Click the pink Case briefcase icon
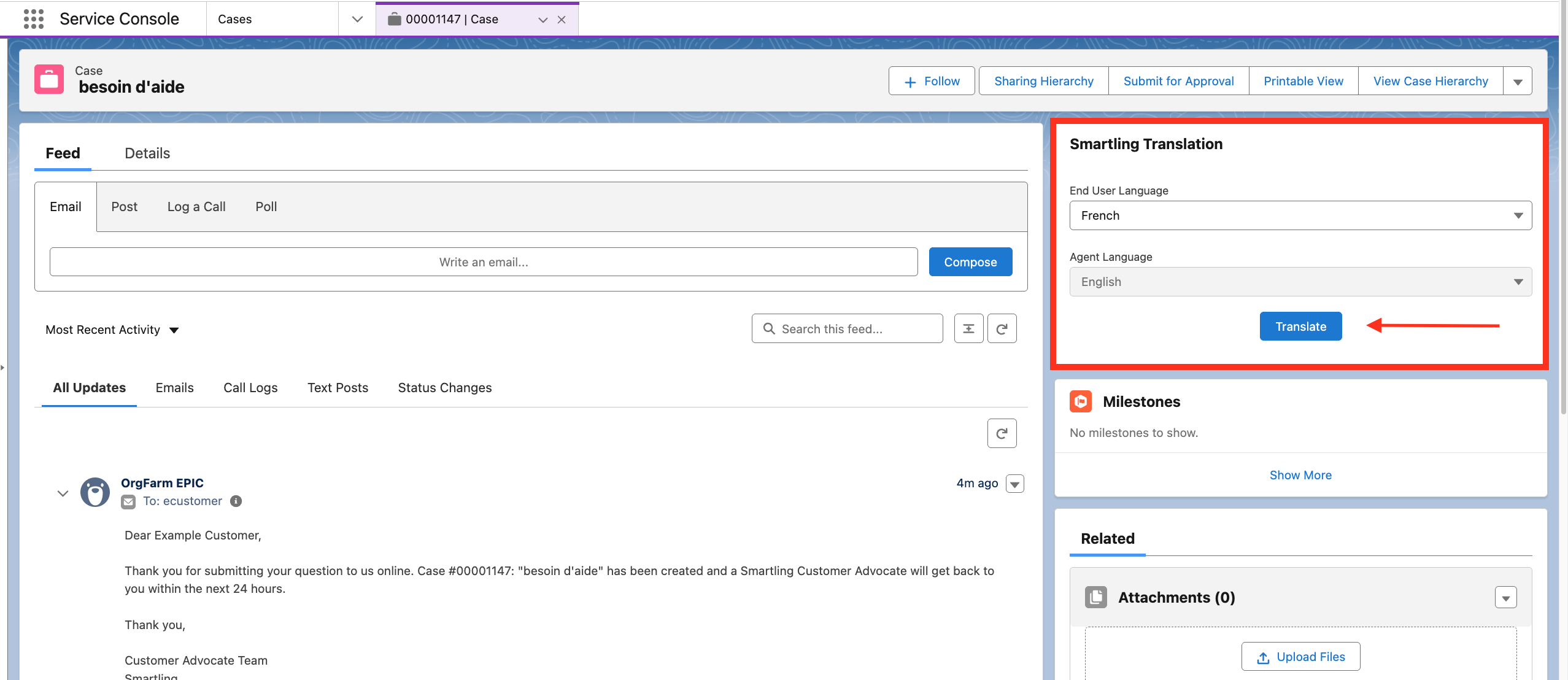 point(49,79)
